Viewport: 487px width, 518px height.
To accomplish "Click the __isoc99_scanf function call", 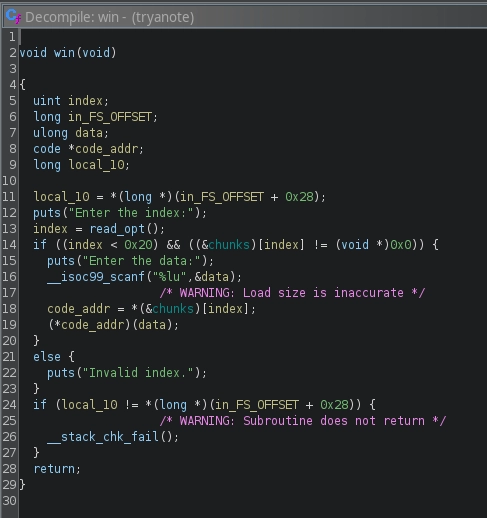I will [96, 277].
